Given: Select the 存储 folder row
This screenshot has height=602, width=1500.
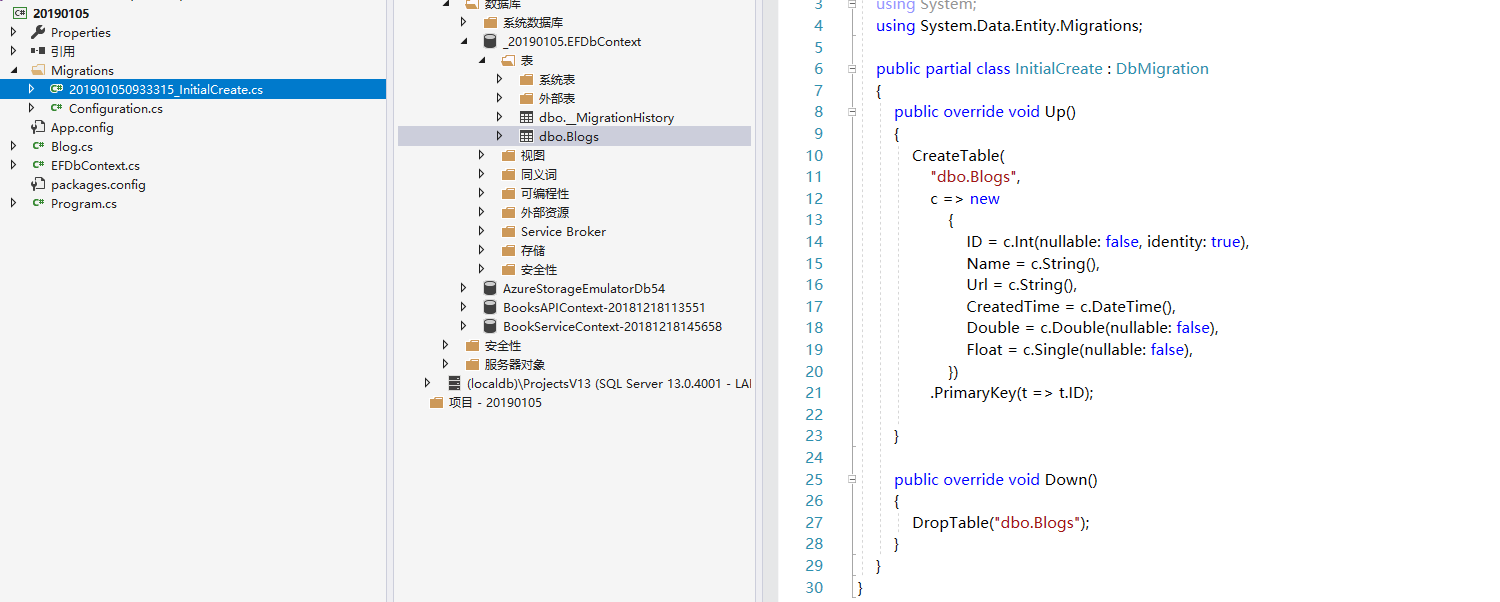Looking at the screenshot, I should (x=574, y=250).
